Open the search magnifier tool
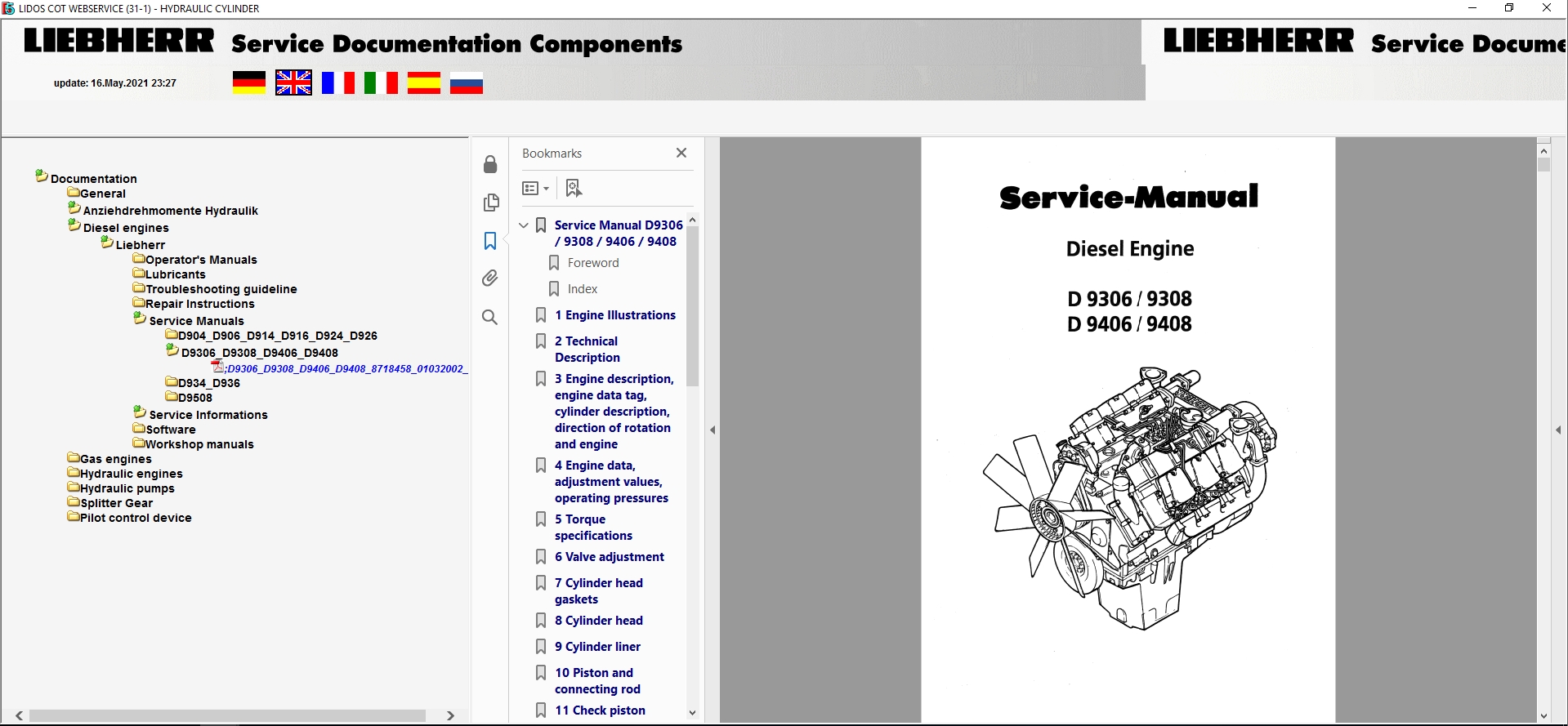The height and width of the screenshot is (726, 1568). 490,317
